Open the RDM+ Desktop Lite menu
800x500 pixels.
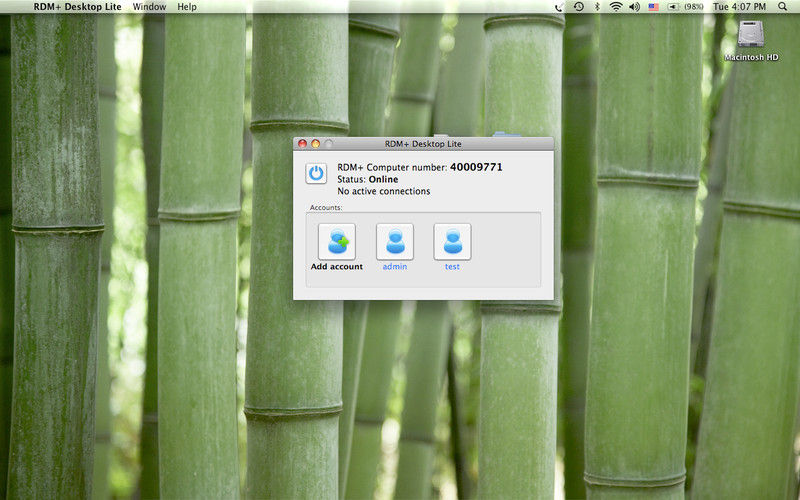click(78, 7)
